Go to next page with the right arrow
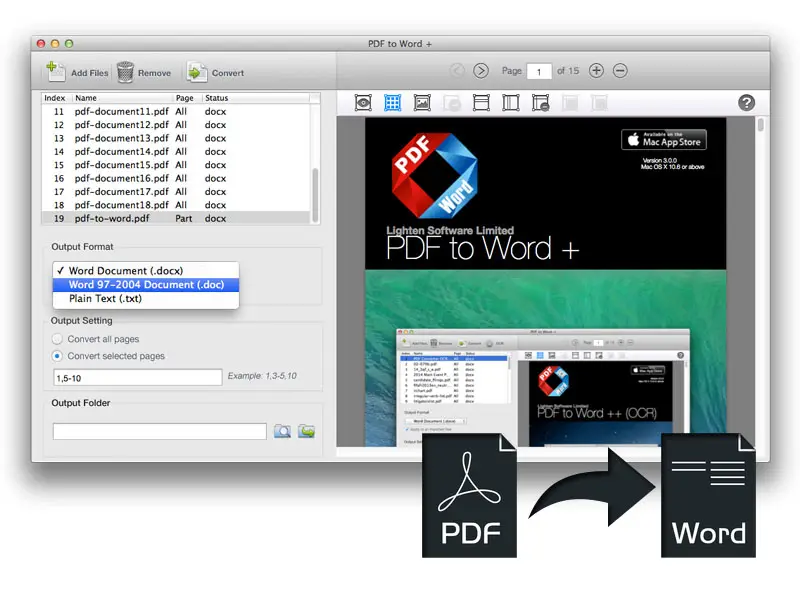The height and width of the screenshot is (600, 800). pos(481,70)
